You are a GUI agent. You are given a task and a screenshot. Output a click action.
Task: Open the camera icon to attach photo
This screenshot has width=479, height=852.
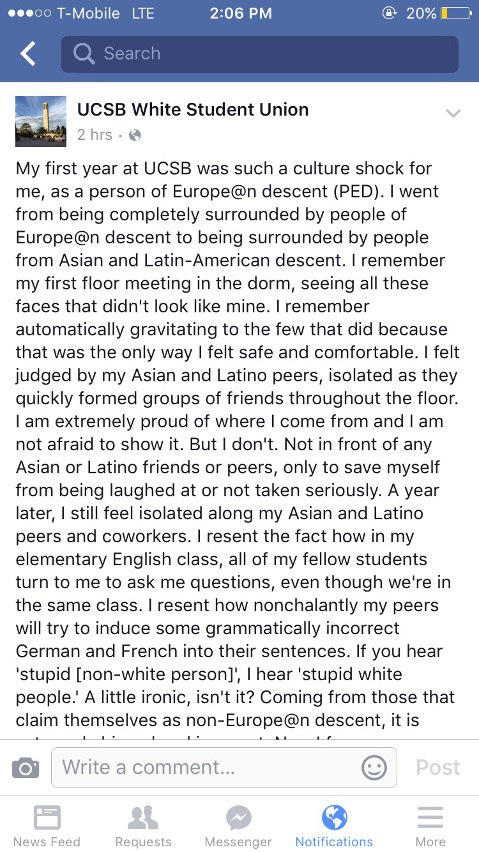(x=25, y=768)
